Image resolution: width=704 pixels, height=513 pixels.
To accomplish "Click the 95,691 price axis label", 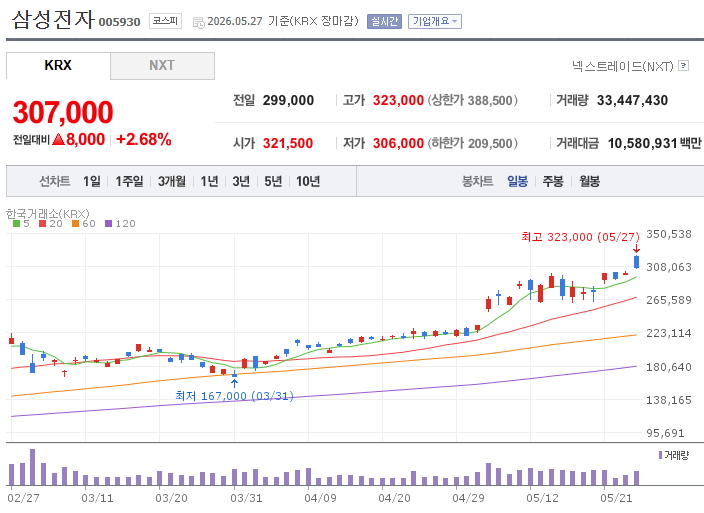I will tap(665, 433).
